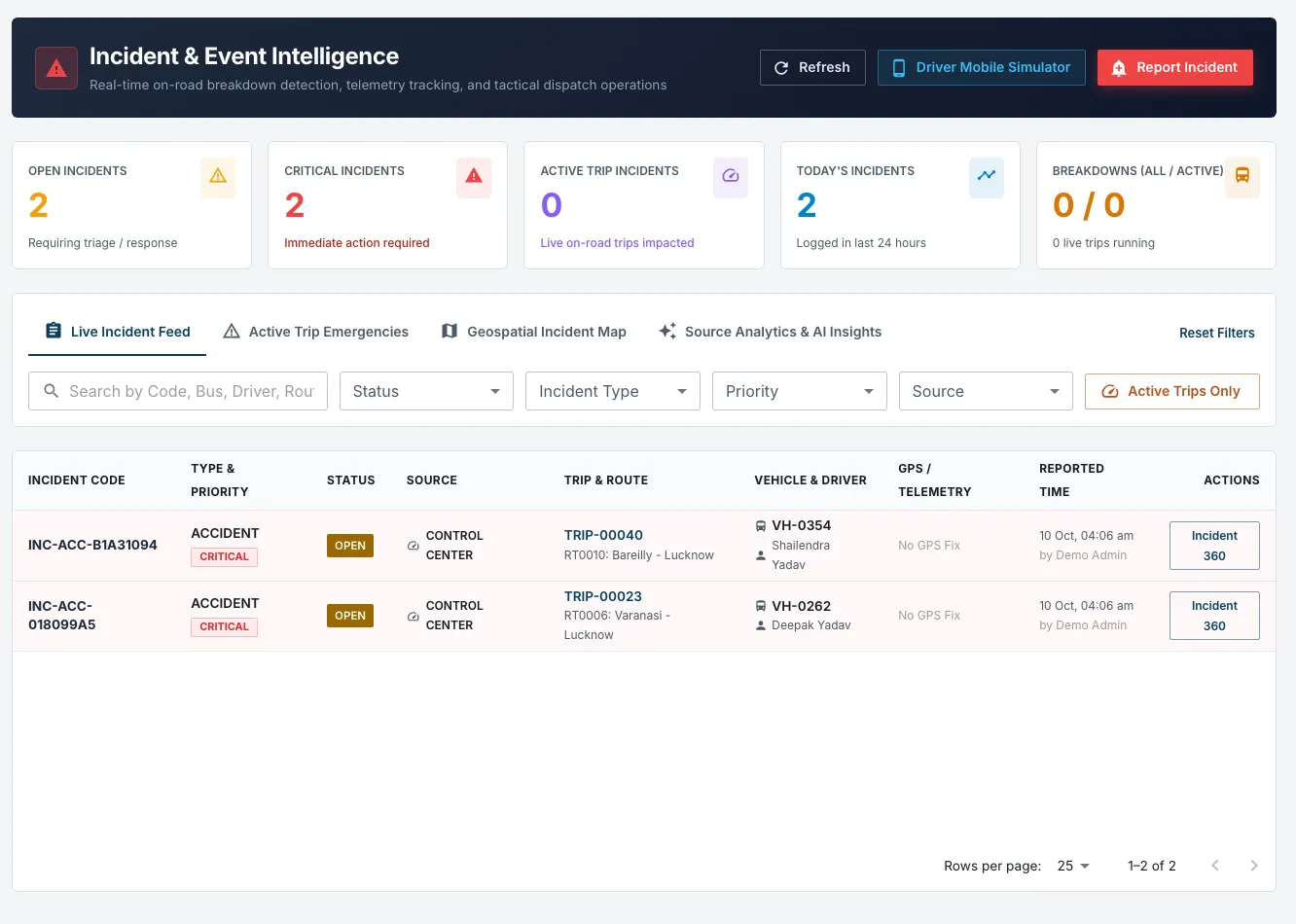Click the person icon beside Shailendra Yadav
The height and width of the screenshot is (924, 1296).
pyautogui.click(x=761, y=555)
